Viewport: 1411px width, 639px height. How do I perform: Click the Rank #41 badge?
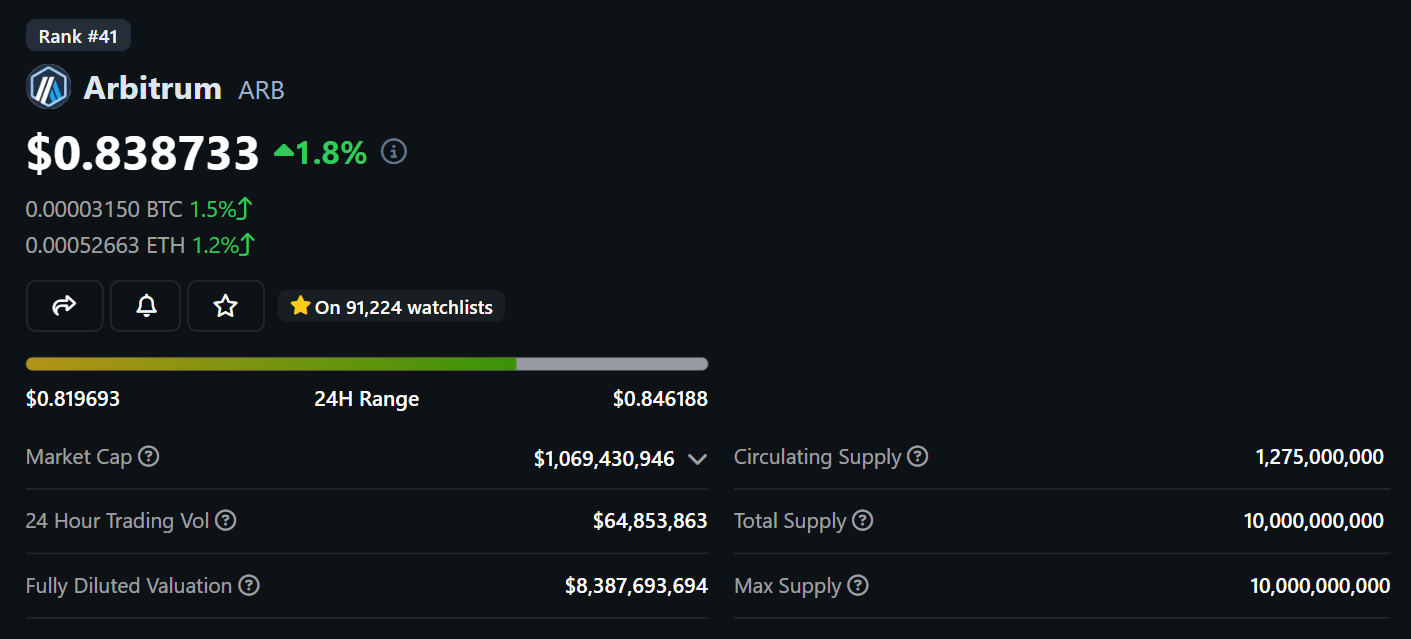click(x=78, y=36)
